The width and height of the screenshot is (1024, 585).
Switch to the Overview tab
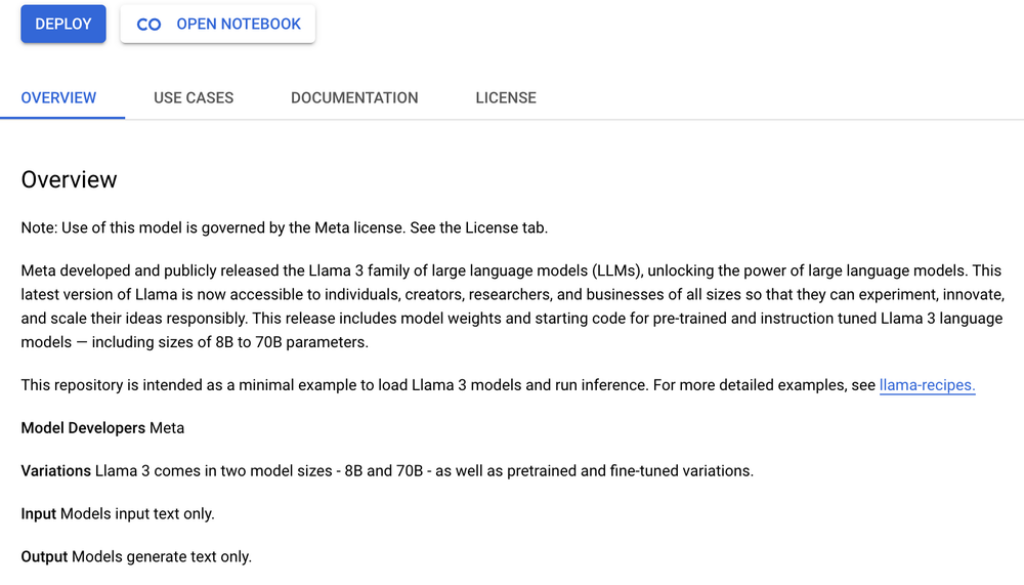pos(59,98)
